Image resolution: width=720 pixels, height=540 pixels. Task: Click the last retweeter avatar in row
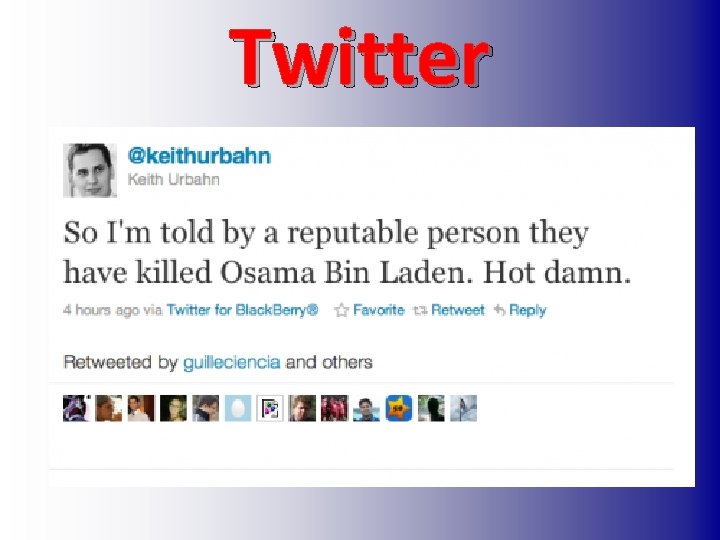click(x=463, y=408)
